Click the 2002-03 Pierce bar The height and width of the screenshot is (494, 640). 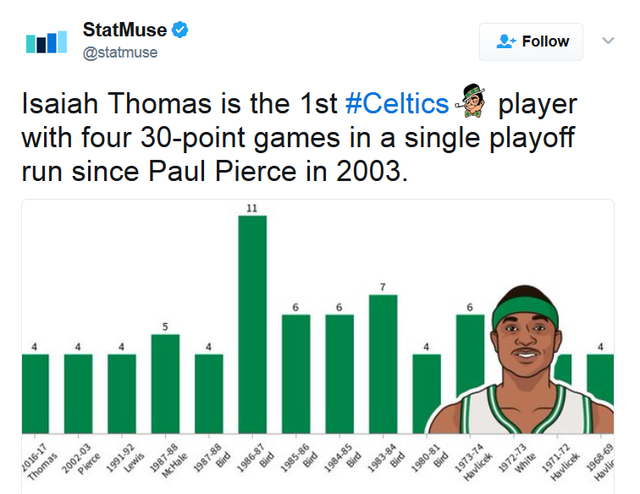coord(78,394)
